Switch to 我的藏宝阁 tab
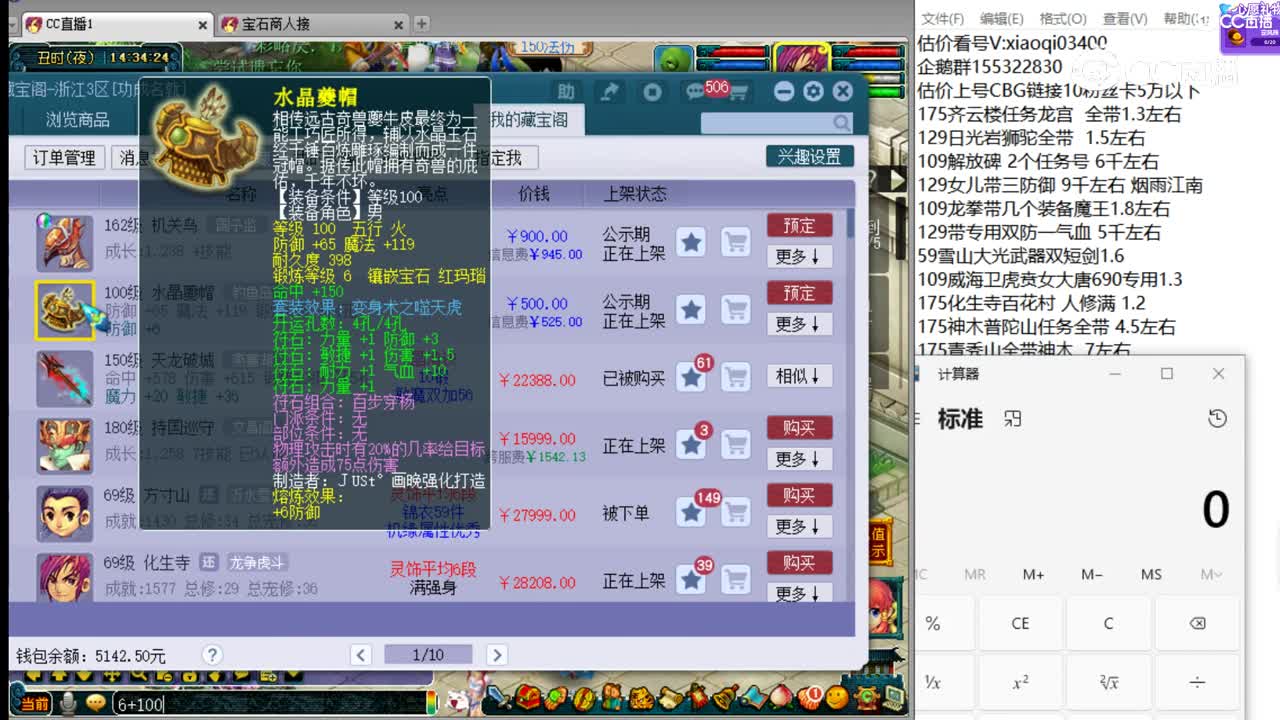 528,120
